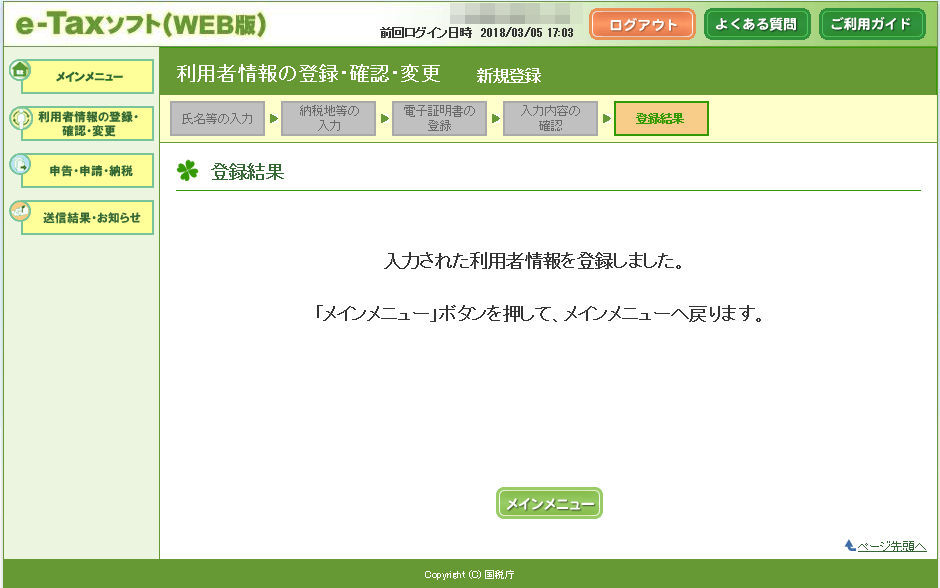Open the よくある質問 page
Screen dimensions: 940x588
757,24
